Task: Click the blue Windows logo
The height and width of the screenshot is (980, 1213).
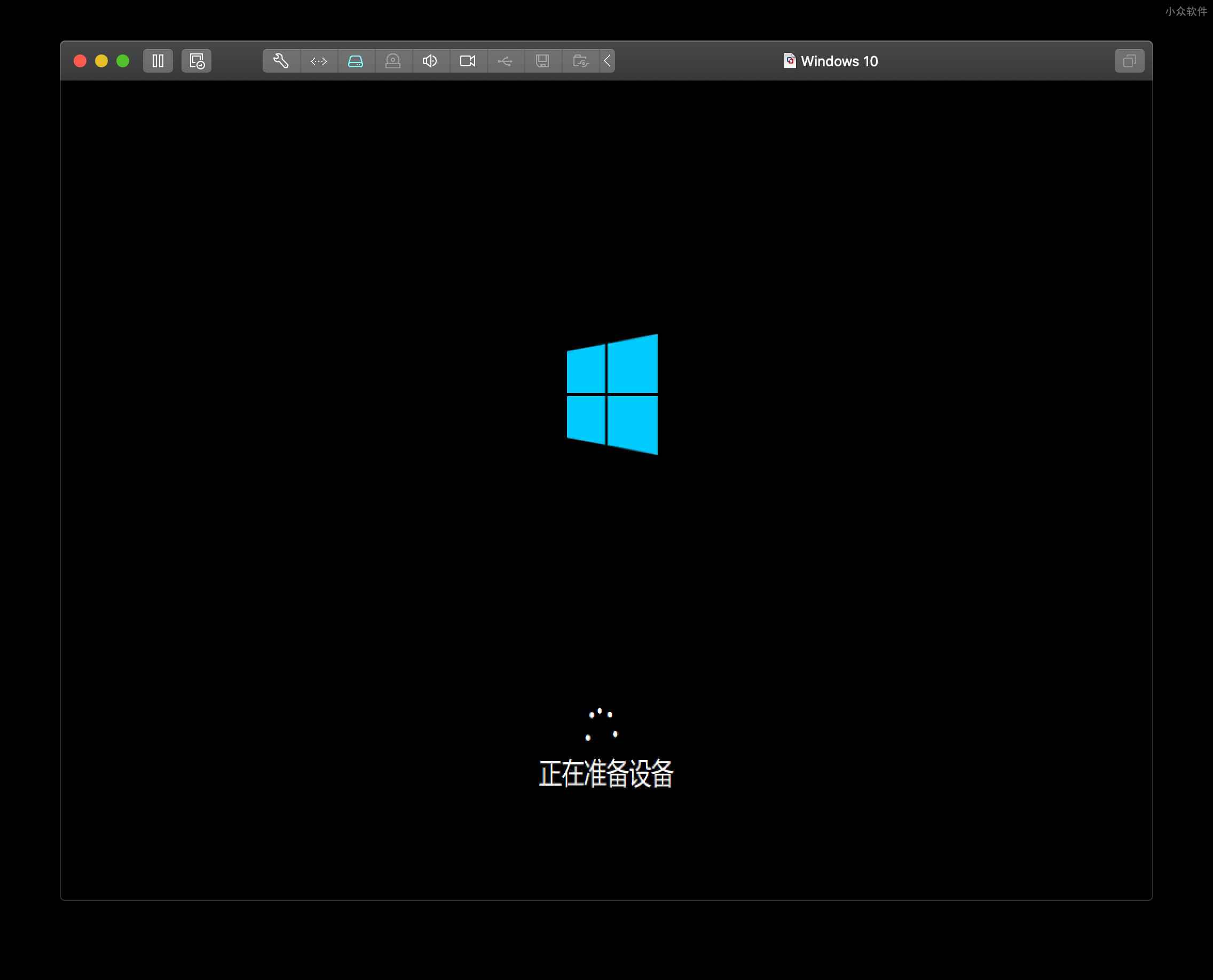Action: pos(612,394)
